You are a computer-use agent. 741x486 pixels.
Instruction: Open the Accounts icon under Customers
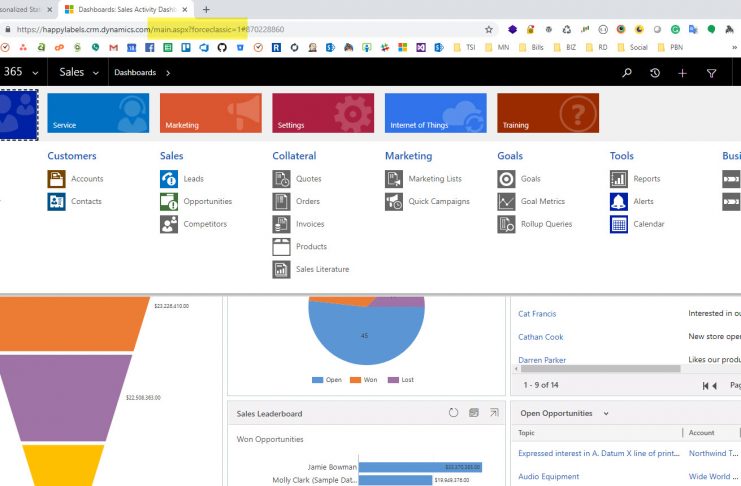click(x=56, y=179)
